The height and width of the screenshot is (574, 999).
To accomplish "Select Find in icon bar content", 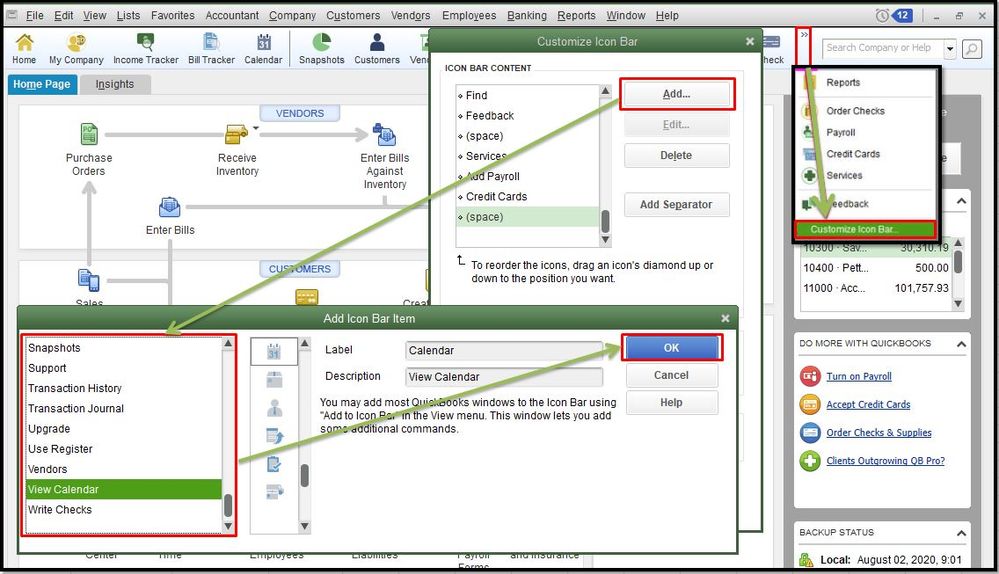I will tap(528, 96).
